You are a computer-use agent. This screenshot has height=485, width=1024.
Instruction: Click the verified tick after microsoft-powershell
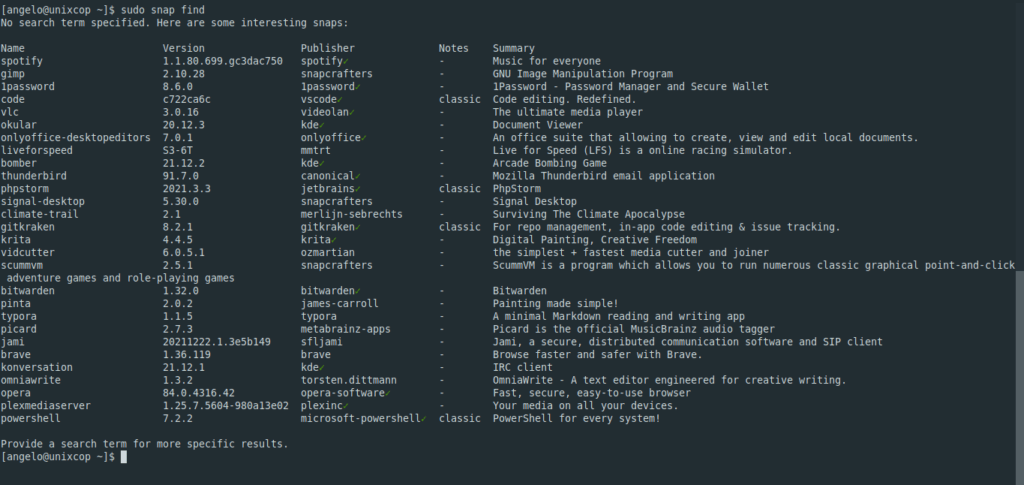(x=423, y=418)
